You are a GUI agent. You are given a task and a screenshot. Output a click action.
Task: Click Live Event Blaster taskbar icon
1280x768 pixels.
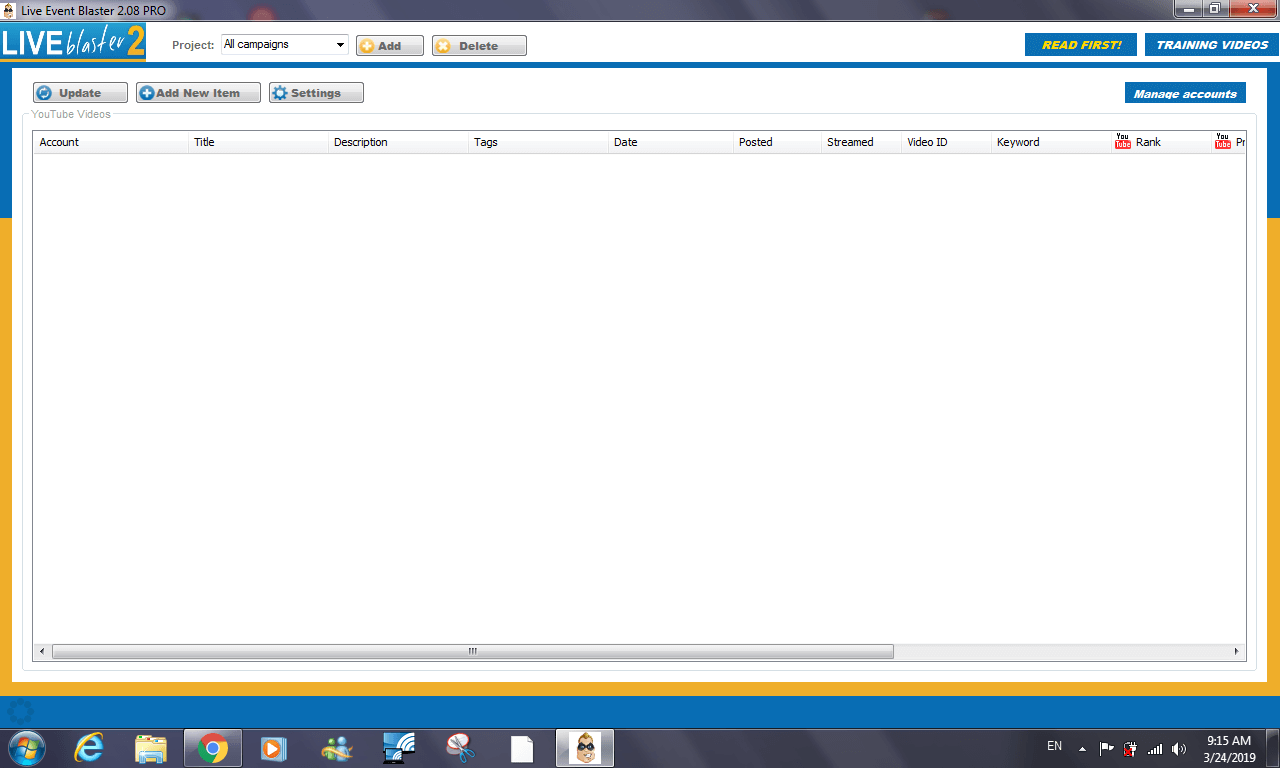coord(585,748)
